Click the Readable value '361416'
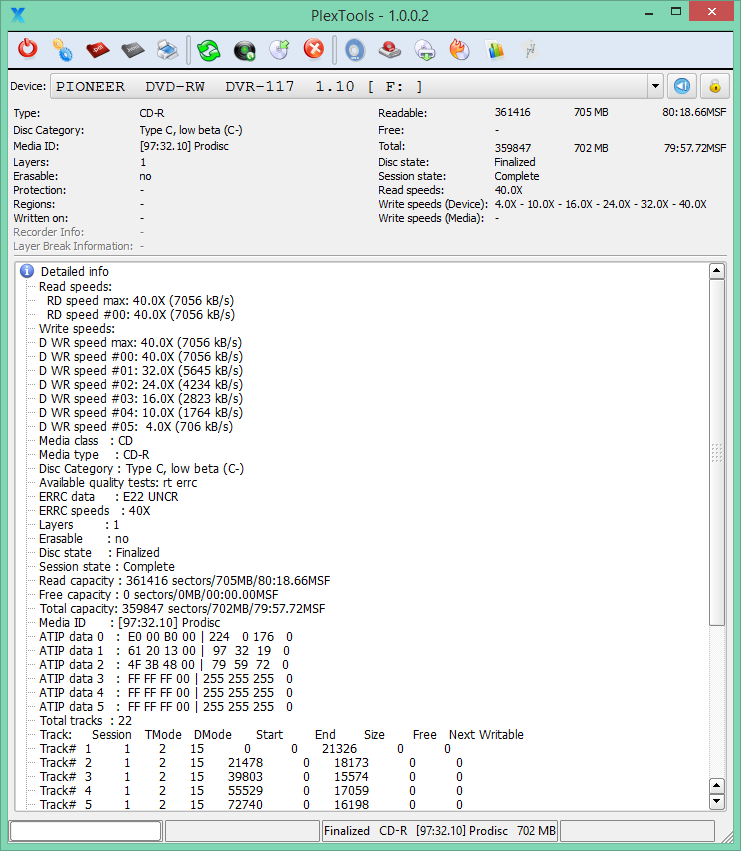Screen dimensions: 741x851 point(512,112)
